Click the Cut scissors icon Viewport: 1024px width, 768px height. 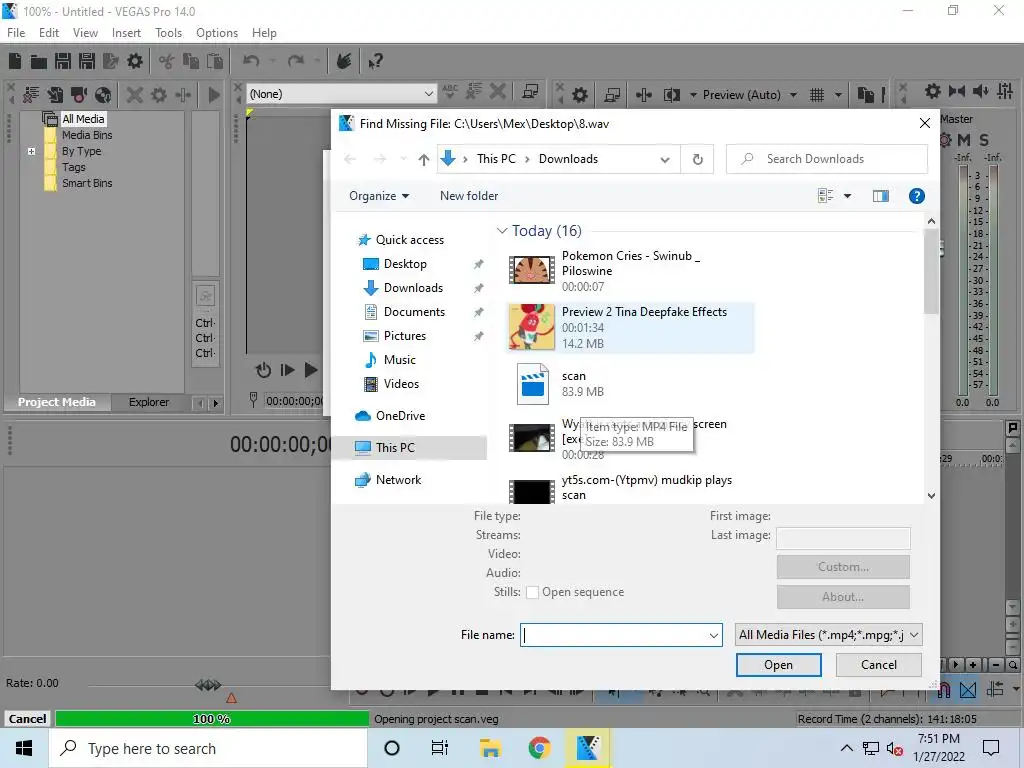click(167, 61)
